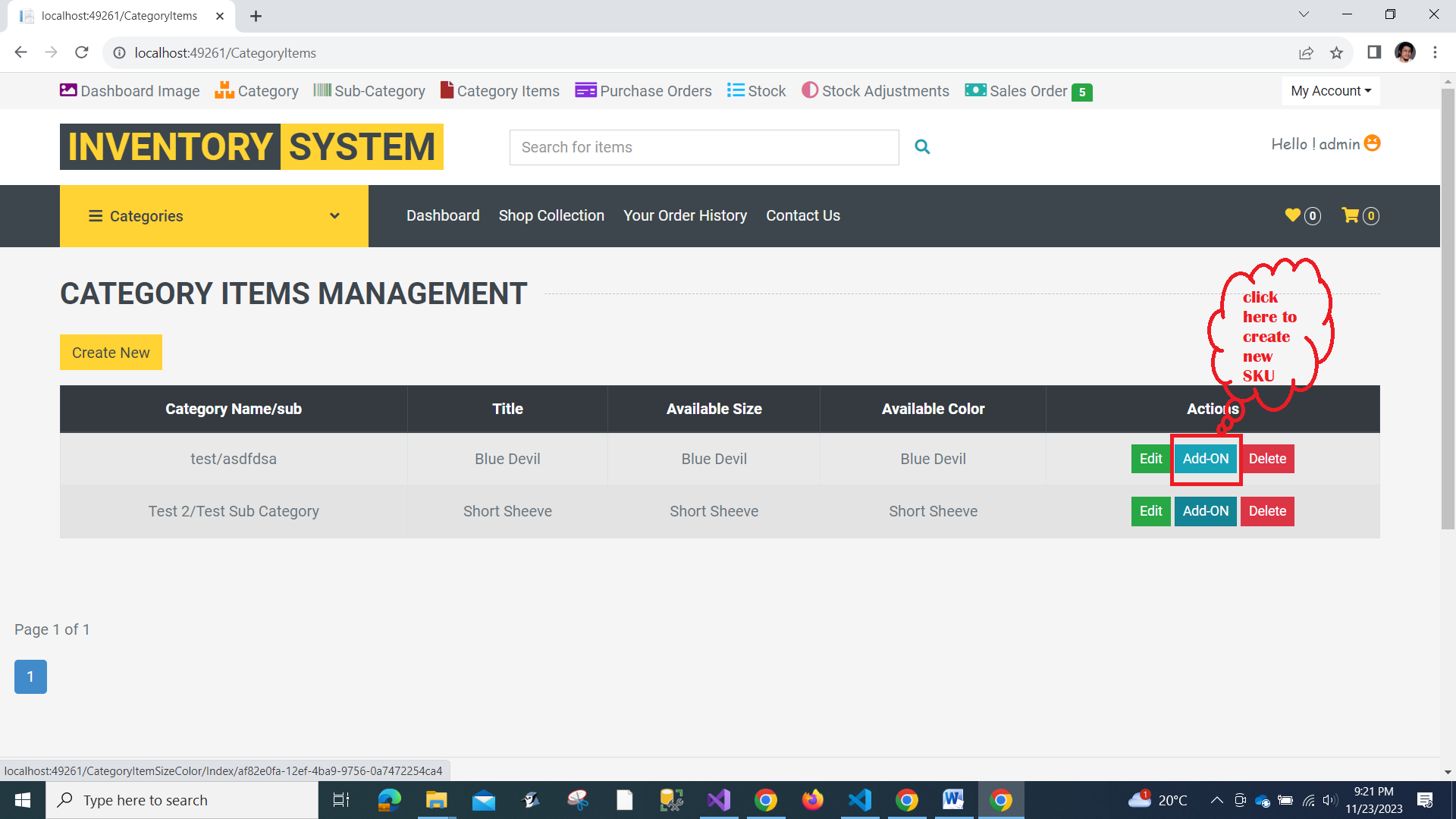The width and height of the screenshot is (1456, 819).
Task: Click Add-ON for Blue Devil row
Action: [1205, 459]
